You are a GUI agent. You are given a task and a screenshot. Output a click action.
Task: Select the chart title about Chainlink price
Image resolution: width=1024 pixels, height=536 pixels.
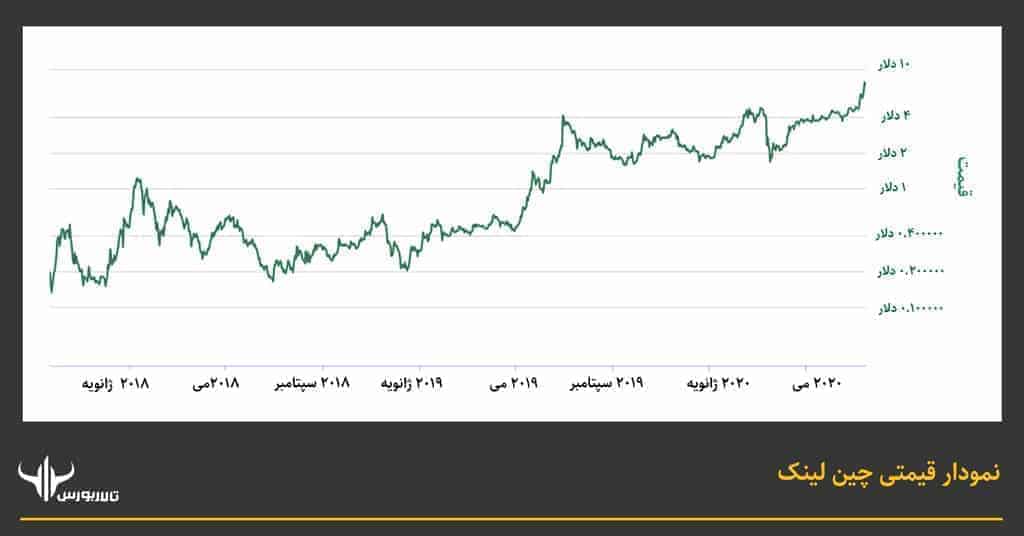(888, 473)
